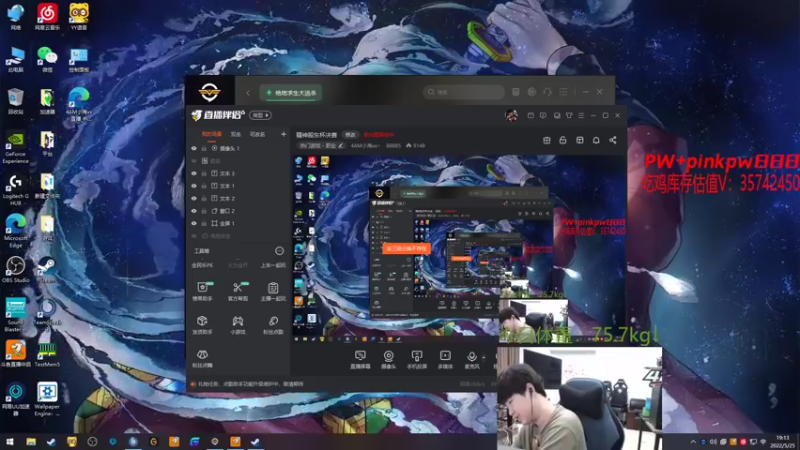Select the 绝地求生大逃杀 tab in back window
800x450 pixels.
tap(291, 93)
